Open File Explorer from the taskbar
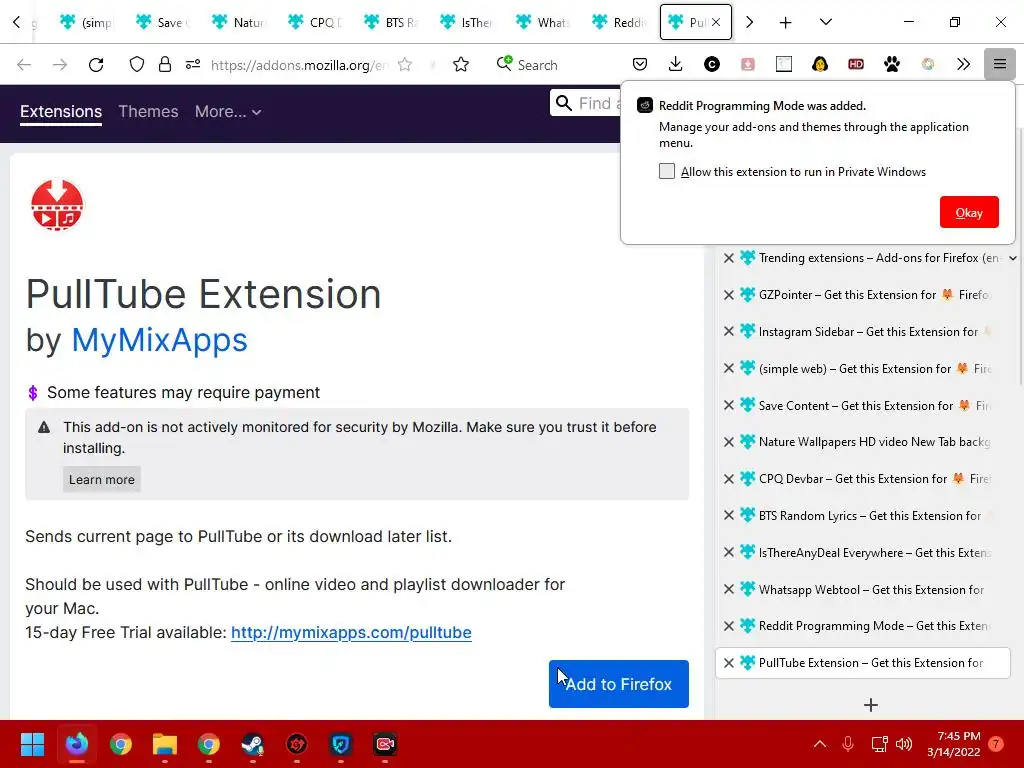This screenshot has height=768, width=1024. (165, 744)
